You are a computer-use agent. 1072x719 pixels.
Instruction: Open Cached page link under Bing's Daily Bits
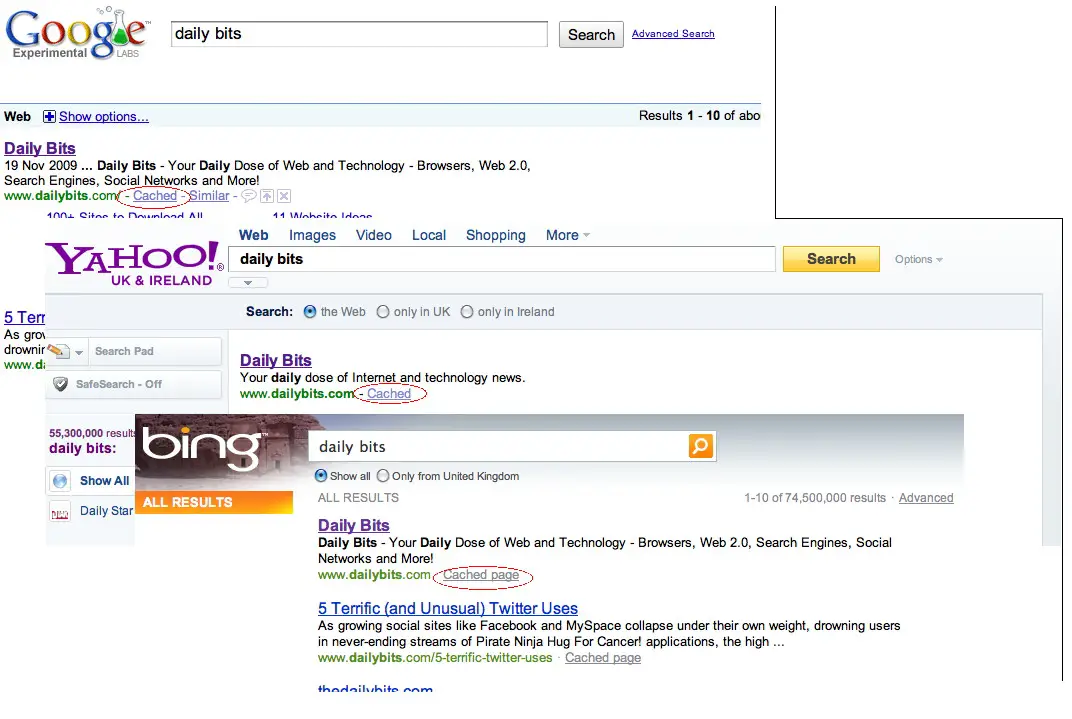point(481,575)
